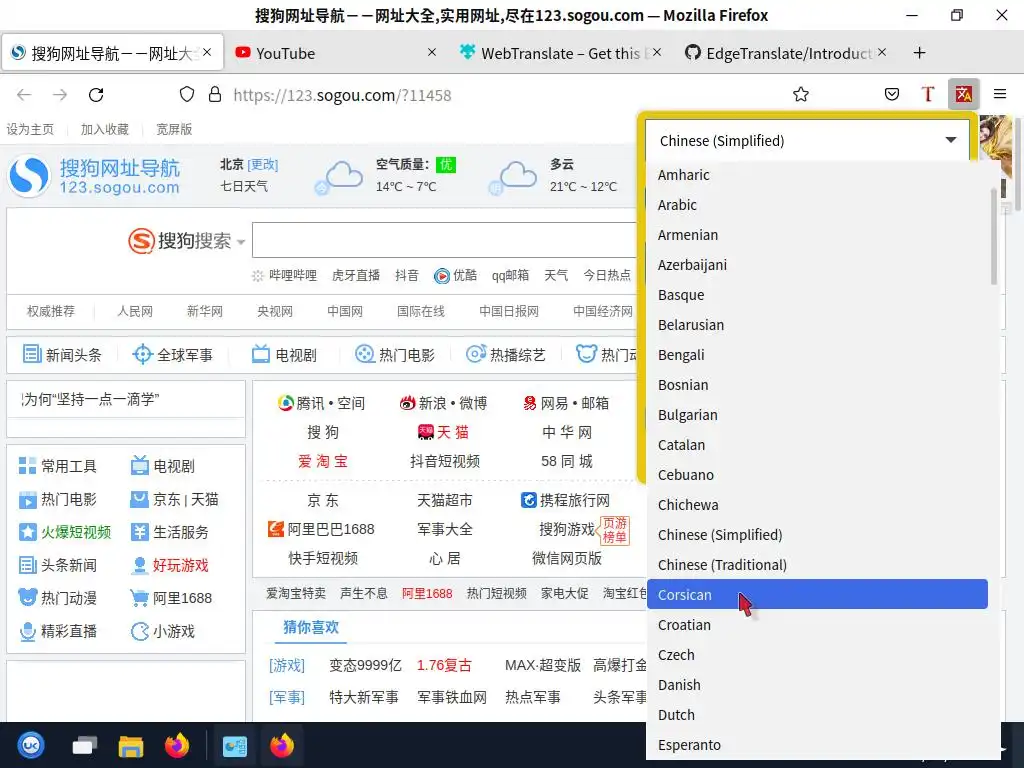Go back to previous page
The width and height of the screenshot is (1024, 768).
(x=24, y=95)
